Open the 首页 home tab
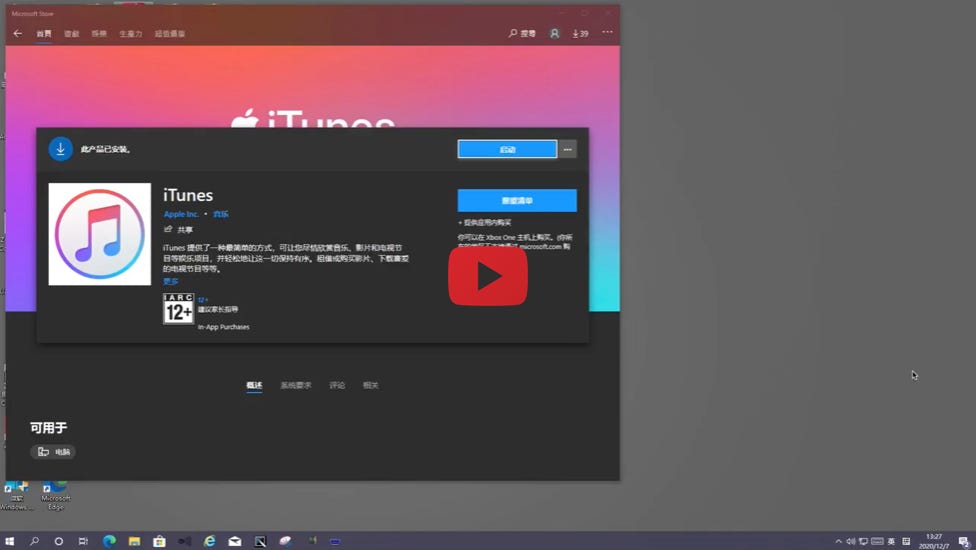 [x=44, y=34]
